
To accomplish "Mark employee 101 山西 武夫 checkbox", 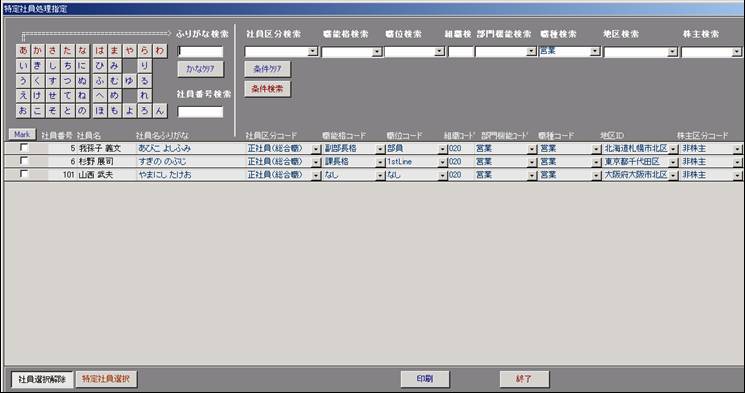I will [x=23, y=174].
